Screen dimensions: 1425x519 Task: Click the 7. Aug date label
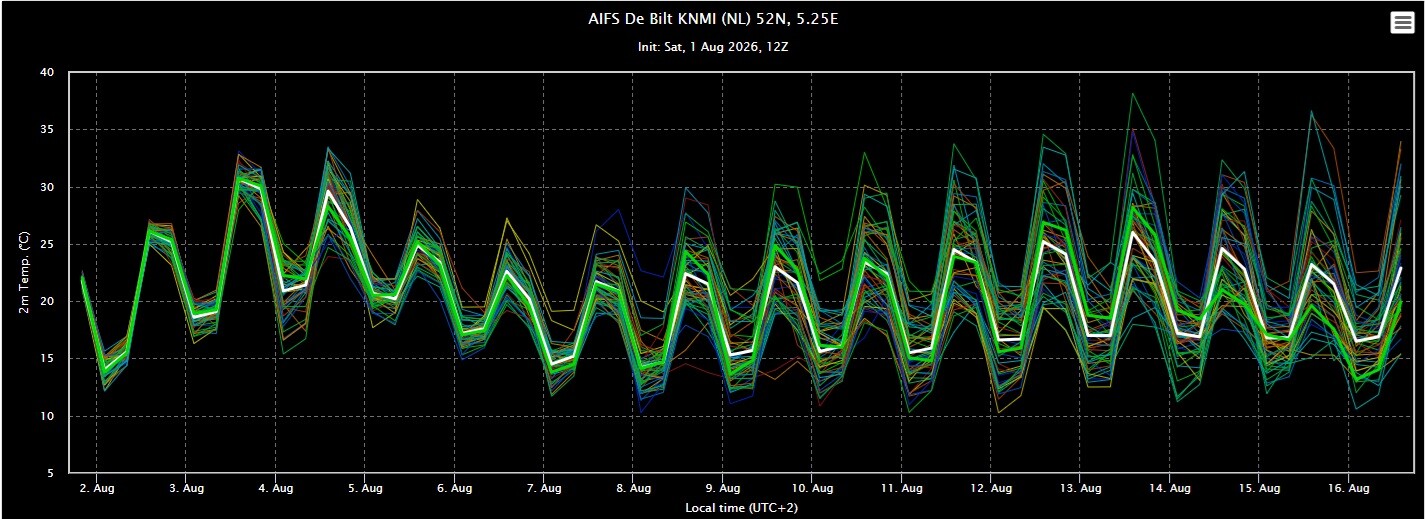(x=544, y=488)
